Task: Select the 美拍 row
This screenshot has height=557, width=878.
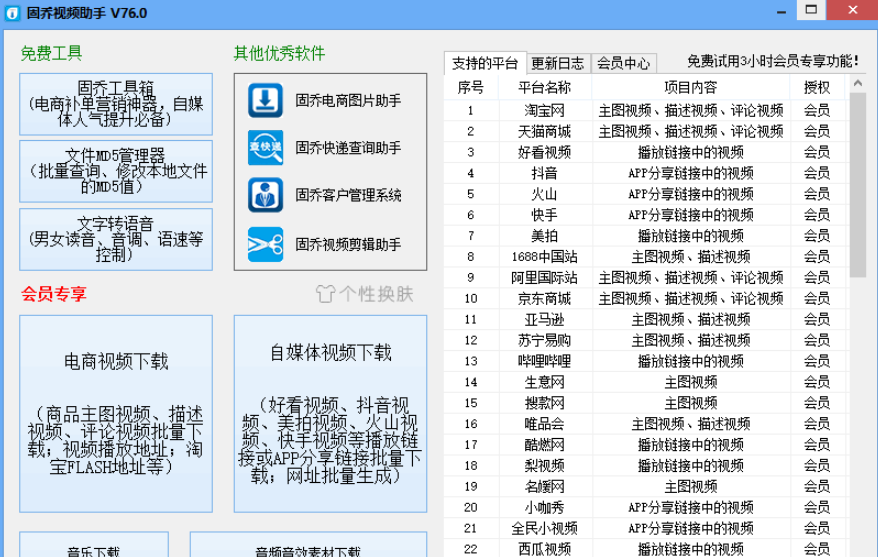Action: (647, 236)
